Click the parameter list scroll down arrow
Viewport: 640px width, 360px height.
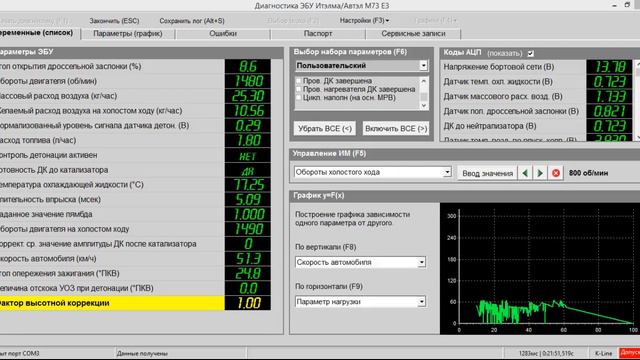[x=424, y=105]
